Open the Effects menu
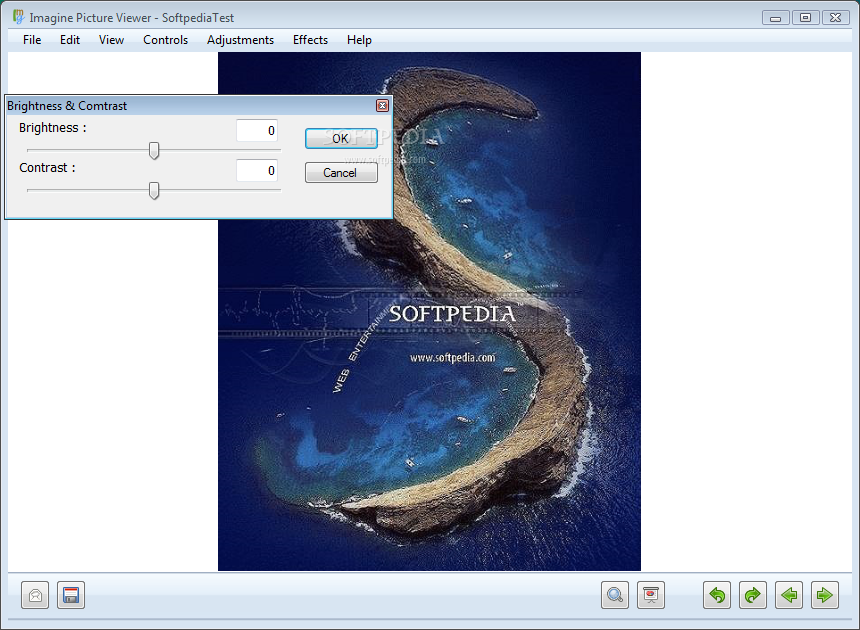This screenshot has height=630, width=860. (x=310, y=40)
